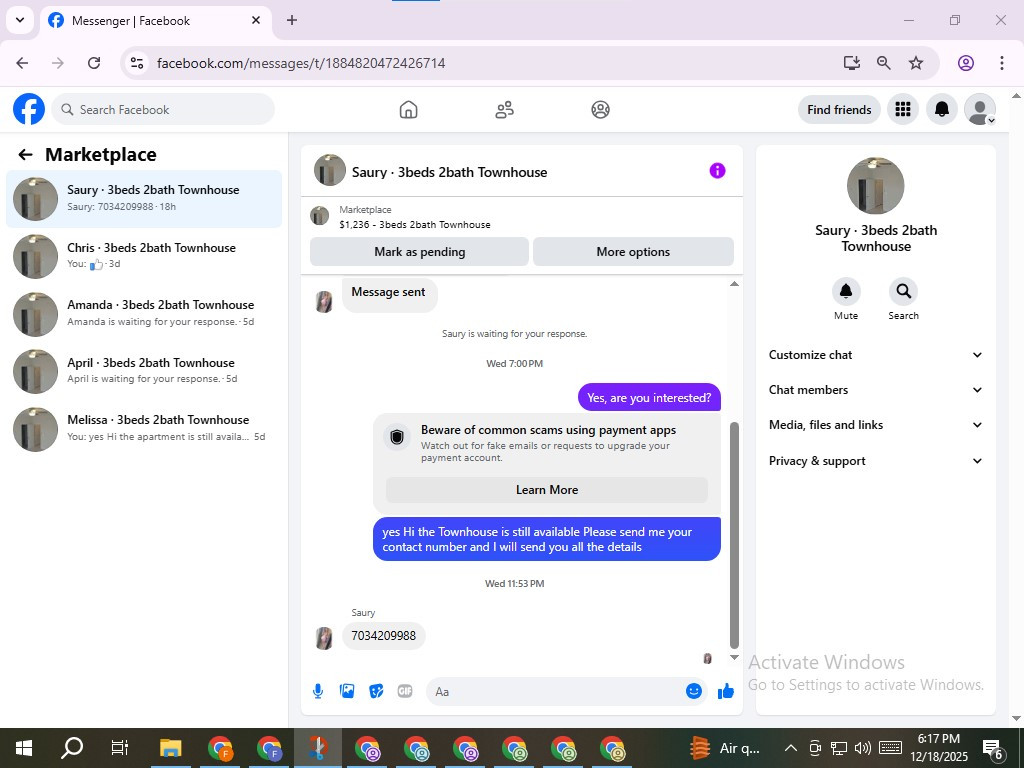Open the emoji picker smiley icon

point(694,691)
